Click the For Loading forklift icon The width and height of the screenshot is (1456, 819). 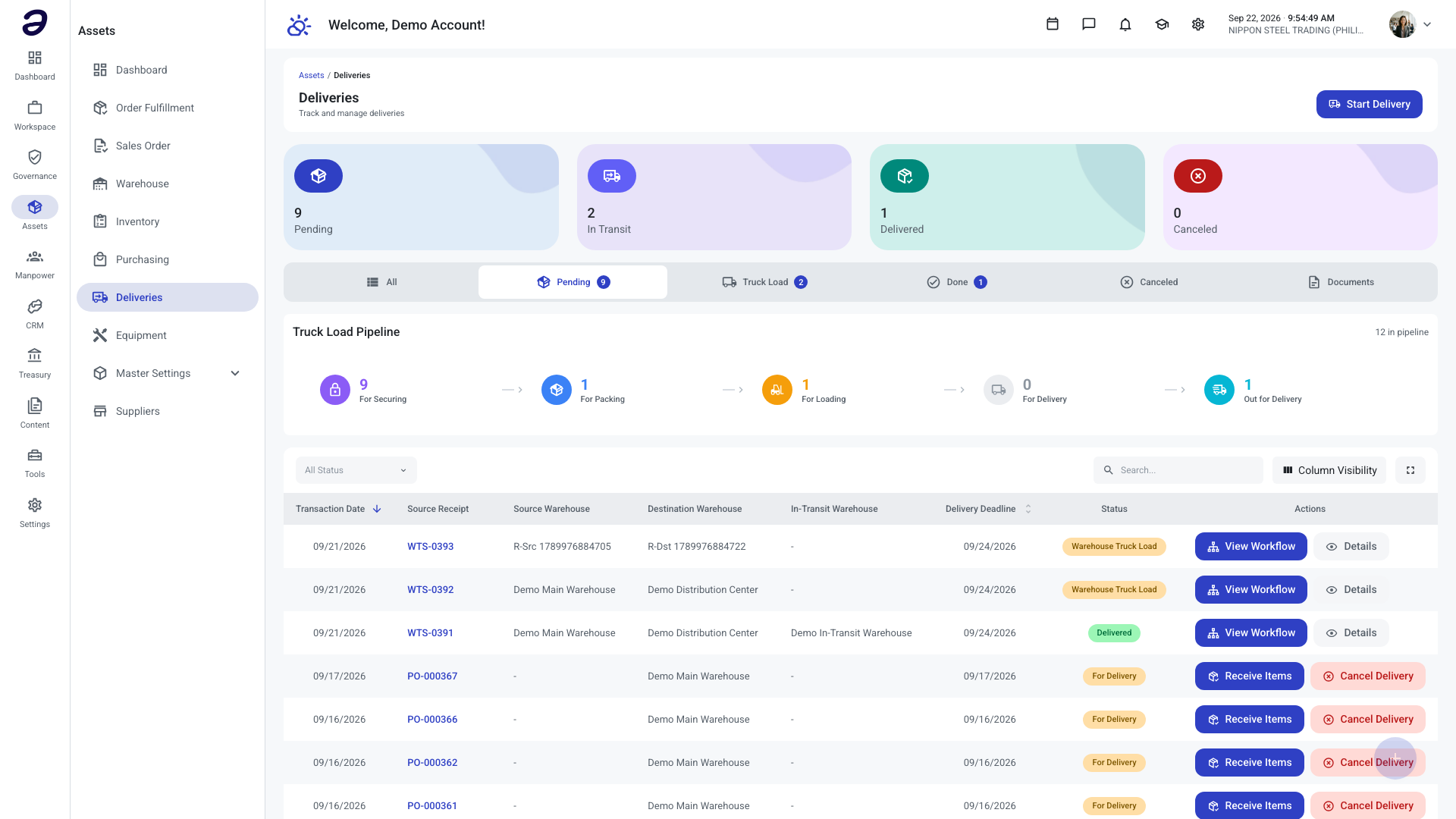click(x=777, y=390)
